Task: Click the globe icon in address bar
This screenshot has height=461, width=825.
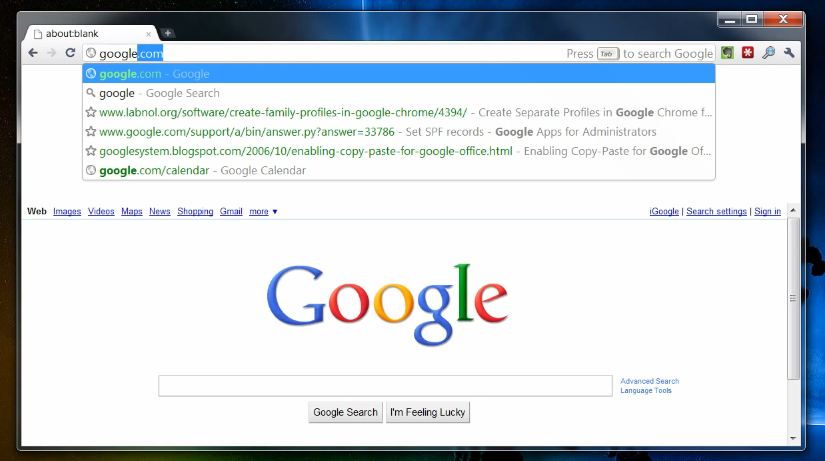Action: pyautogui.click(x=91, y=53)
